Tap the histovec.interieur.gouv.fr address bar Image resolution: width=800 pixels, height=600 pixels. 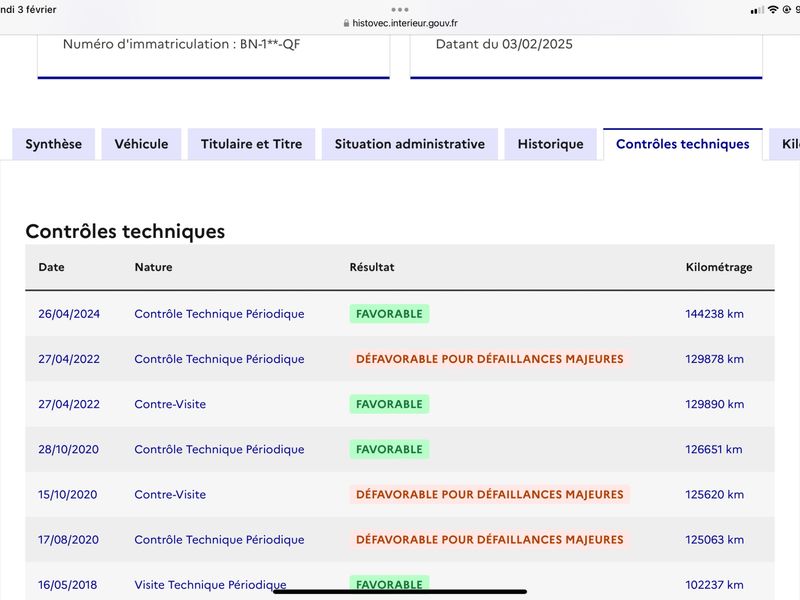401,23
